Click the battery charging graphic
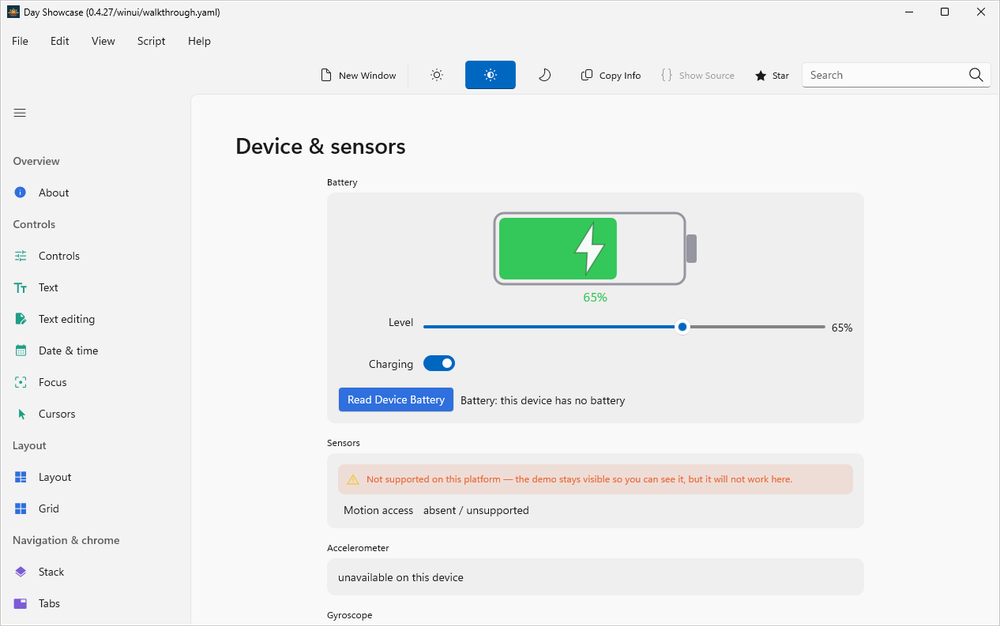The image size is (1000, 626). point(594,249)
